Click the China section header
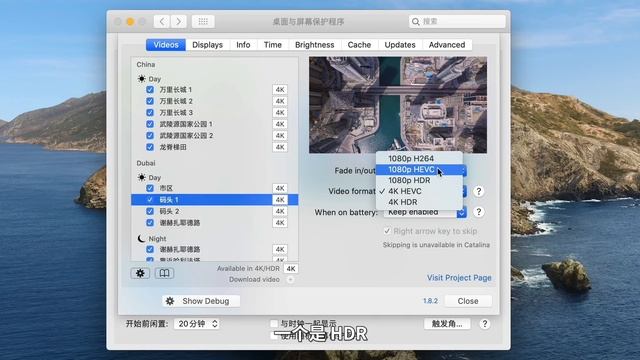This screenshot has height=360, width=640. [146, 64]
